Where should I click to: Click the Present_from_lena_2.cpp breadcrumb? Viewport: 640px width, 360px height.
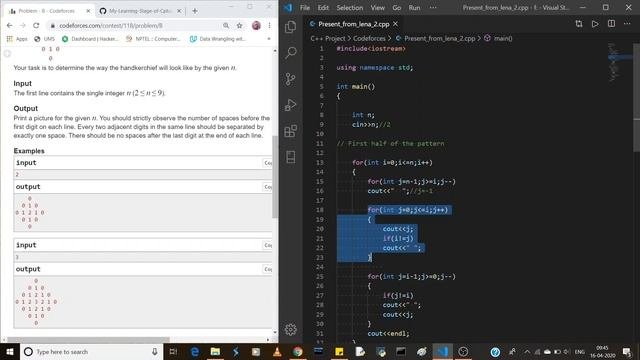pos(440,38)
